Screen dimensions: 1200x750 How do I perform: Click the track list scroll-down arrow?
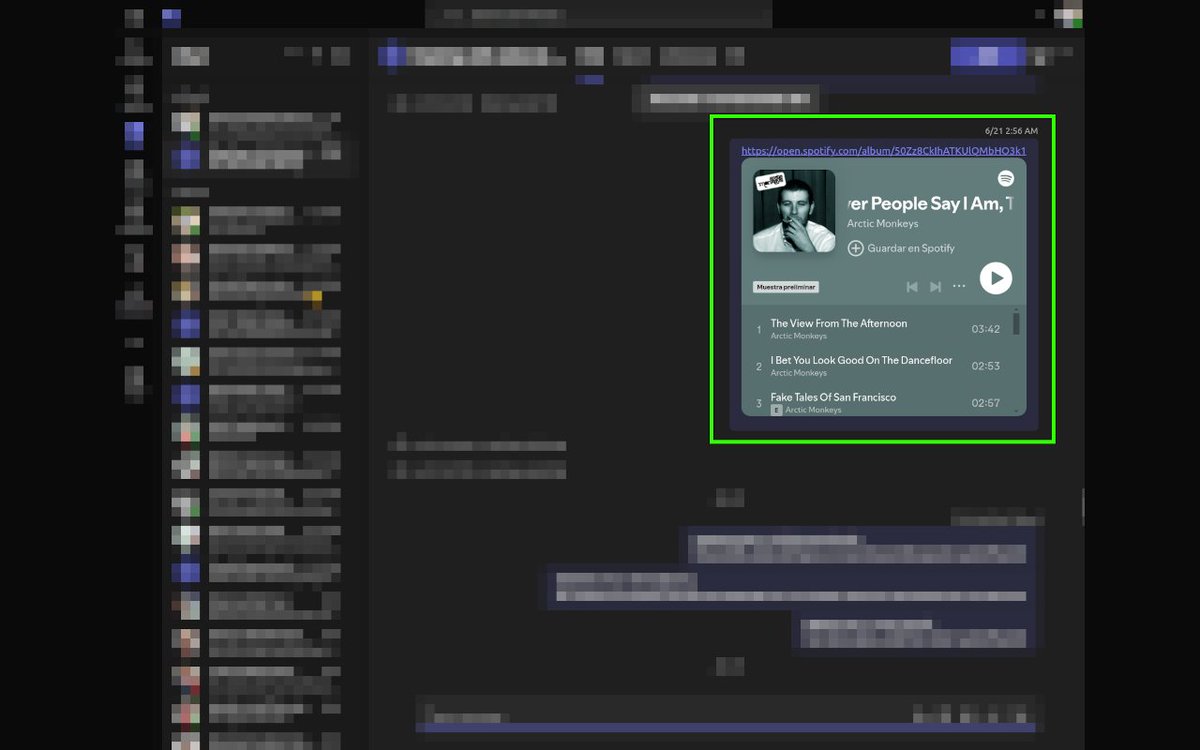[1016, 410]
